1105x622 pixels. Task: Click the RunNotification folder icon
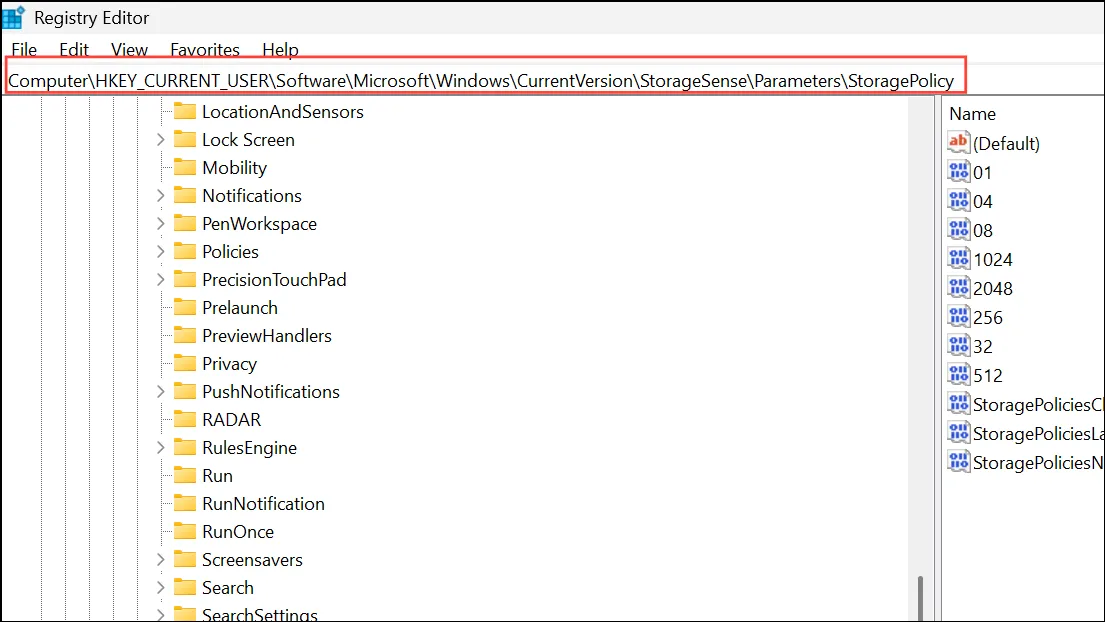click(x=185, y=504)
